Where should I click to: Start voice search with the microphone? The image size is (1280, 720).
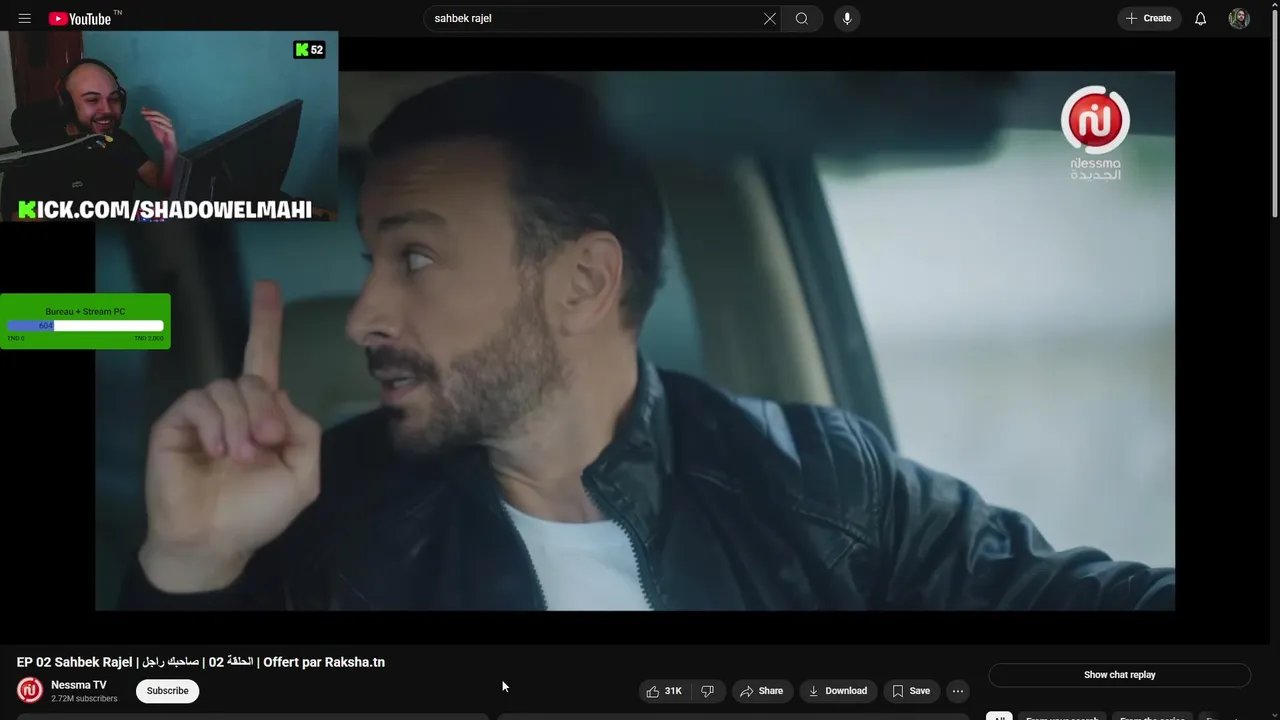coord(847,18)
